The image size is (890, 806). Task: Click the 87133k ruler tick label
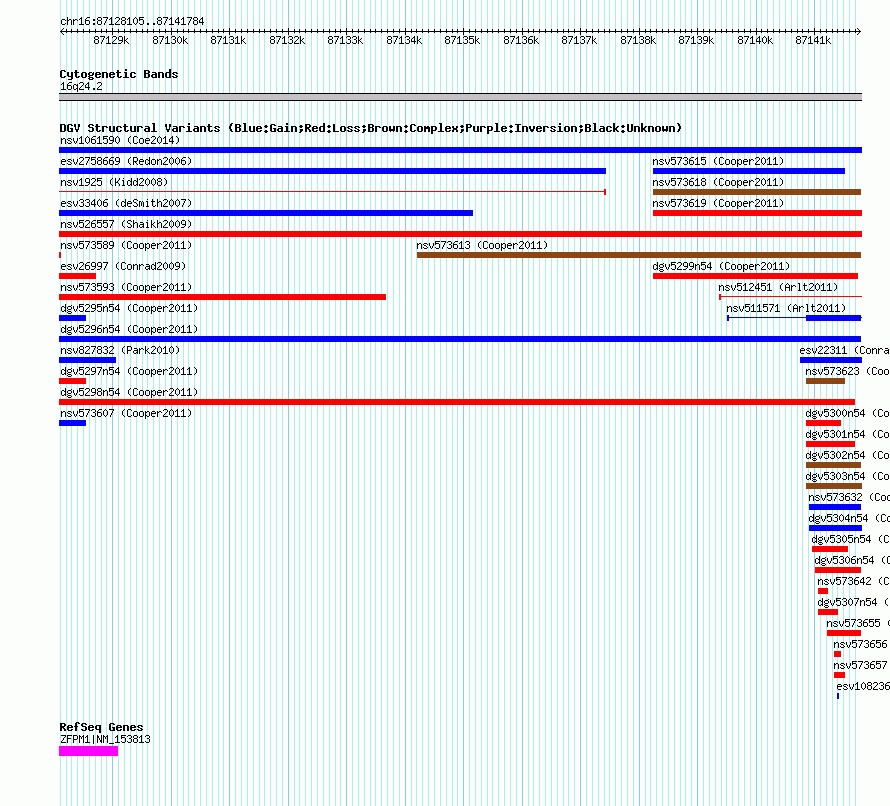tap(345, 40)
